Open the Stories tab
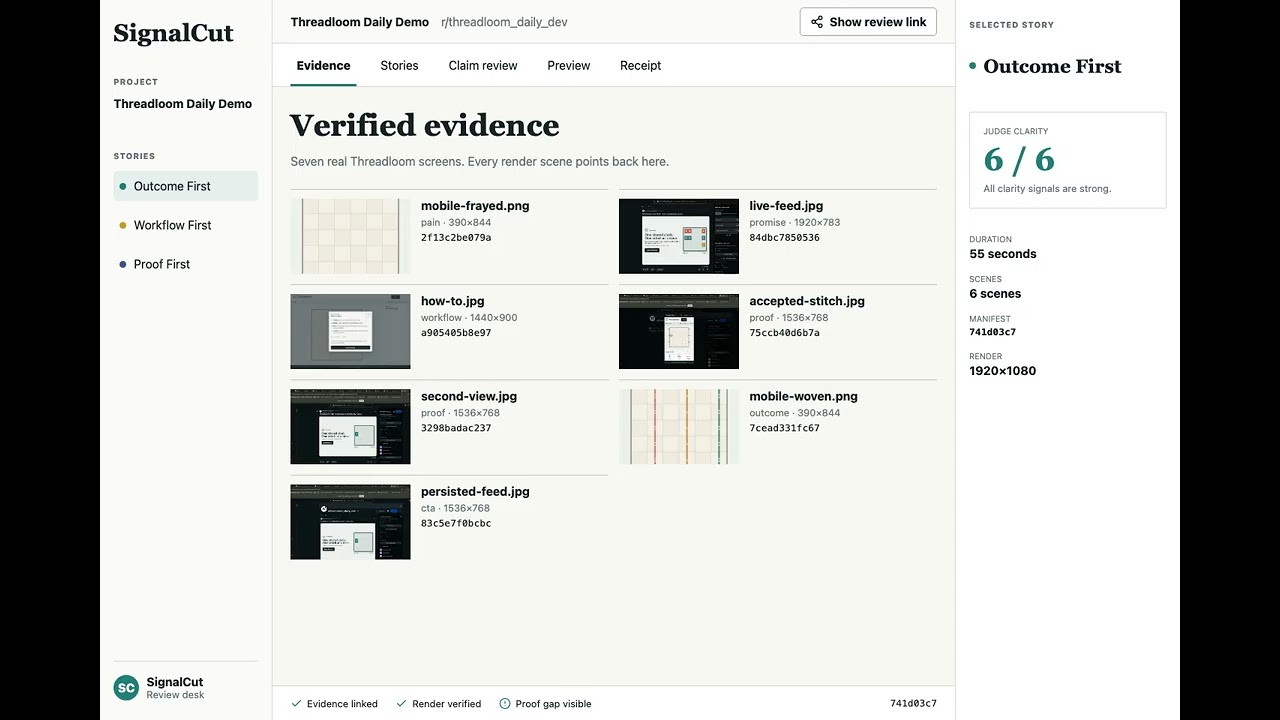 click(399, 65)
